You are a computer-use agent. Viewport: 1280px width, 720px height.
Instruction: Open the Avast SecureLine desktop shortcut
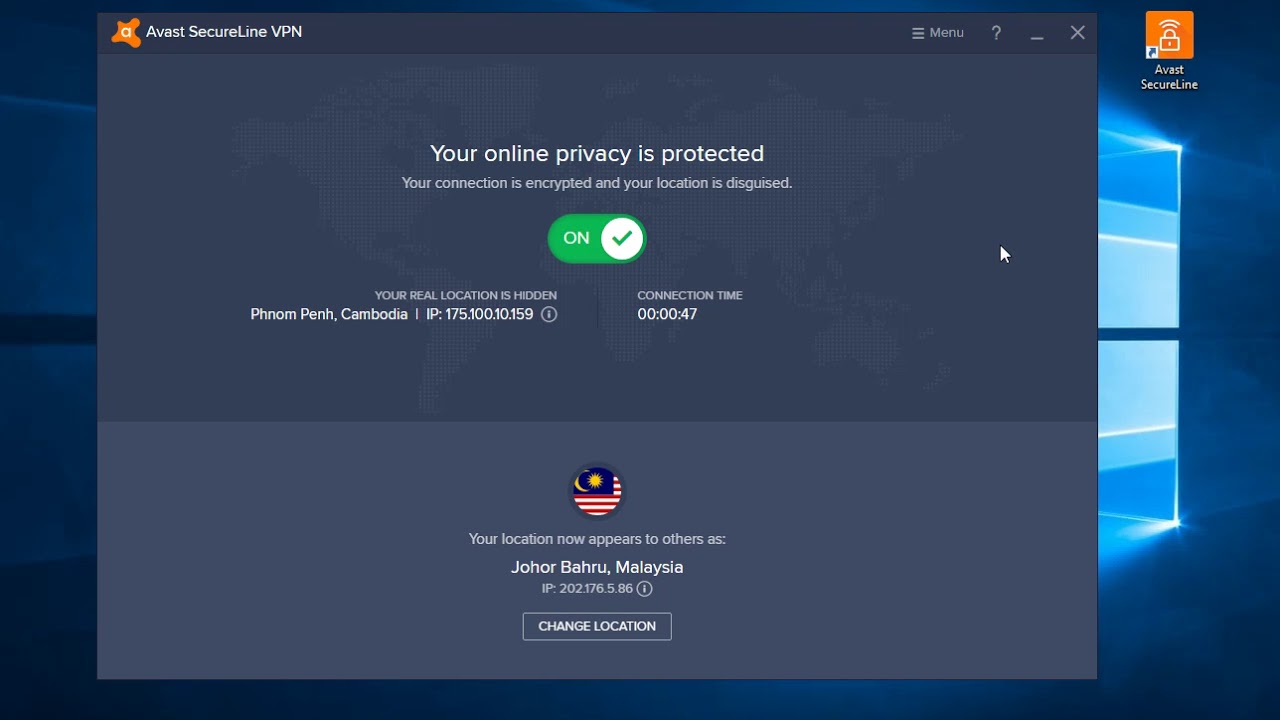pyautogui.click(x=1169, y=50)
